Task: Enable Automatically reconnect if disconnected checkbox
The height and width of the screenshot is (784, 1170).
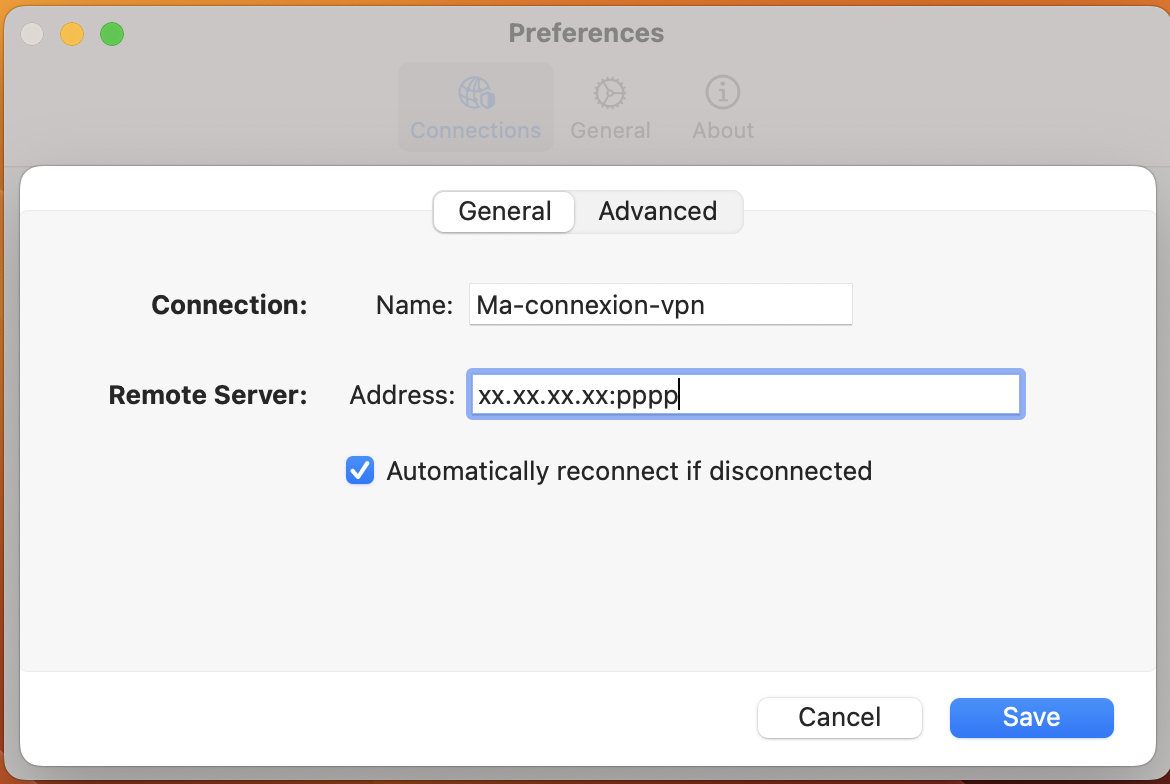Action: click(x=360, y=470)
